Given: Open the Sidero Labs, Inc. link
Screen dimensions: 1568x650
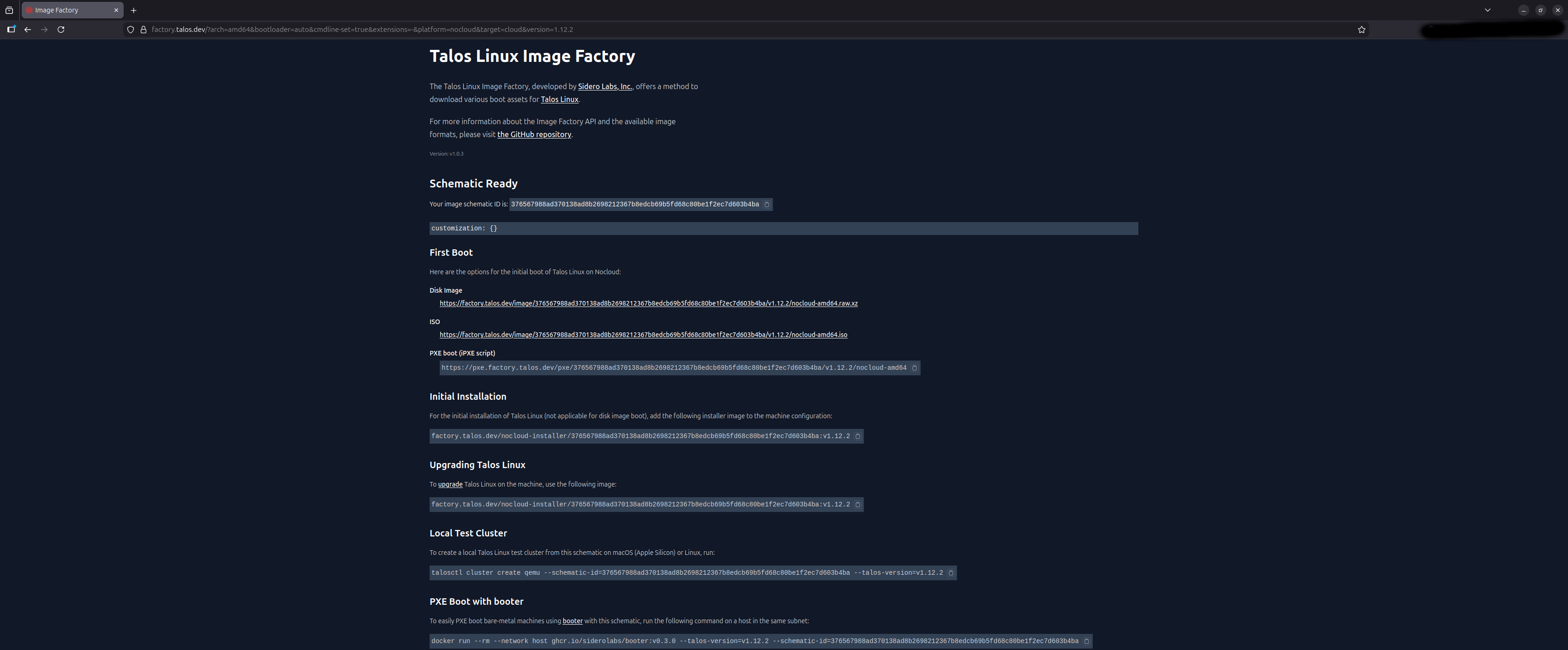Looking at the screenshot, I should coord(604,86).
